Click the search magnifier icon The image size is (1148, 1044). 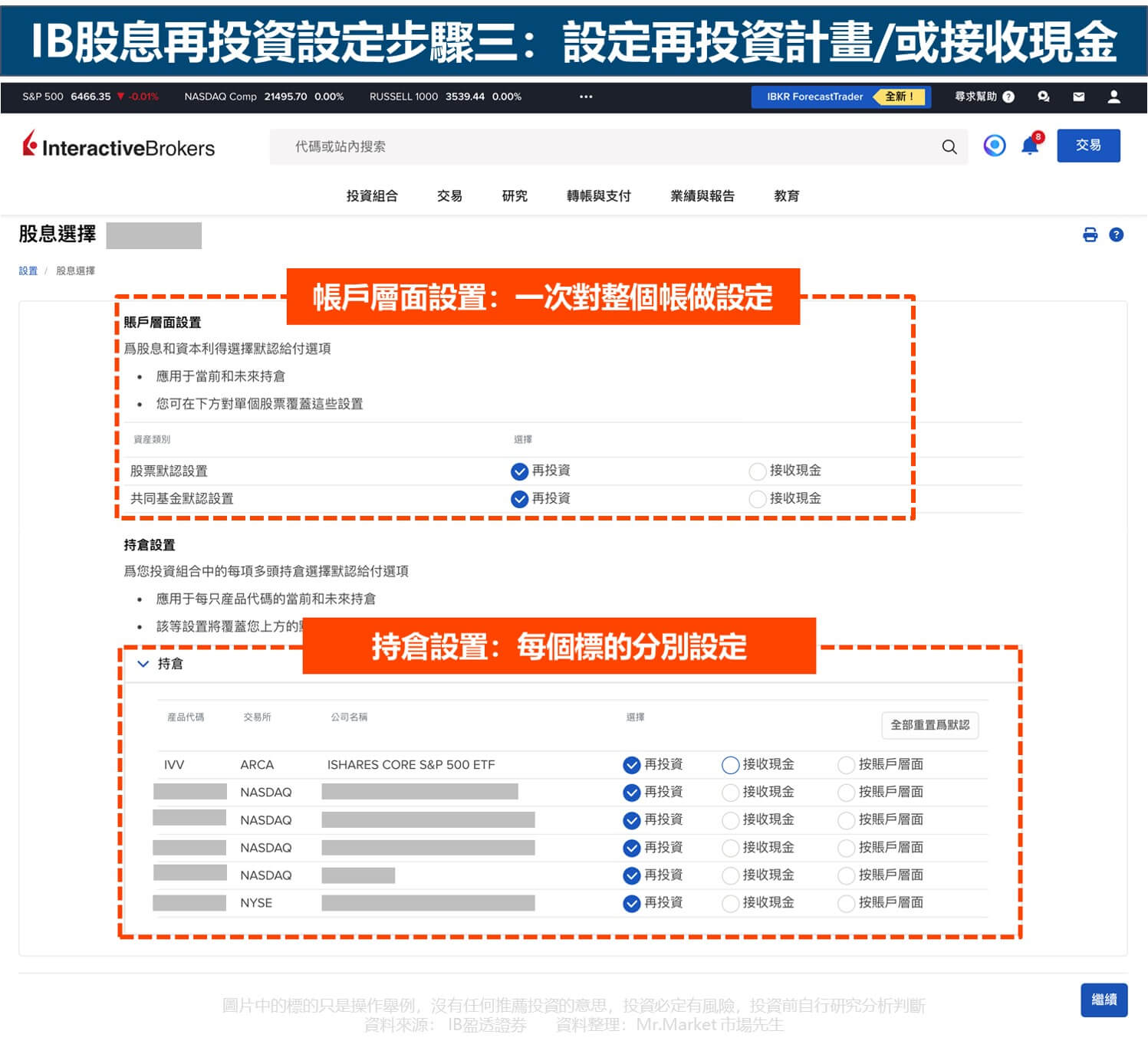[x=949, y=146]
